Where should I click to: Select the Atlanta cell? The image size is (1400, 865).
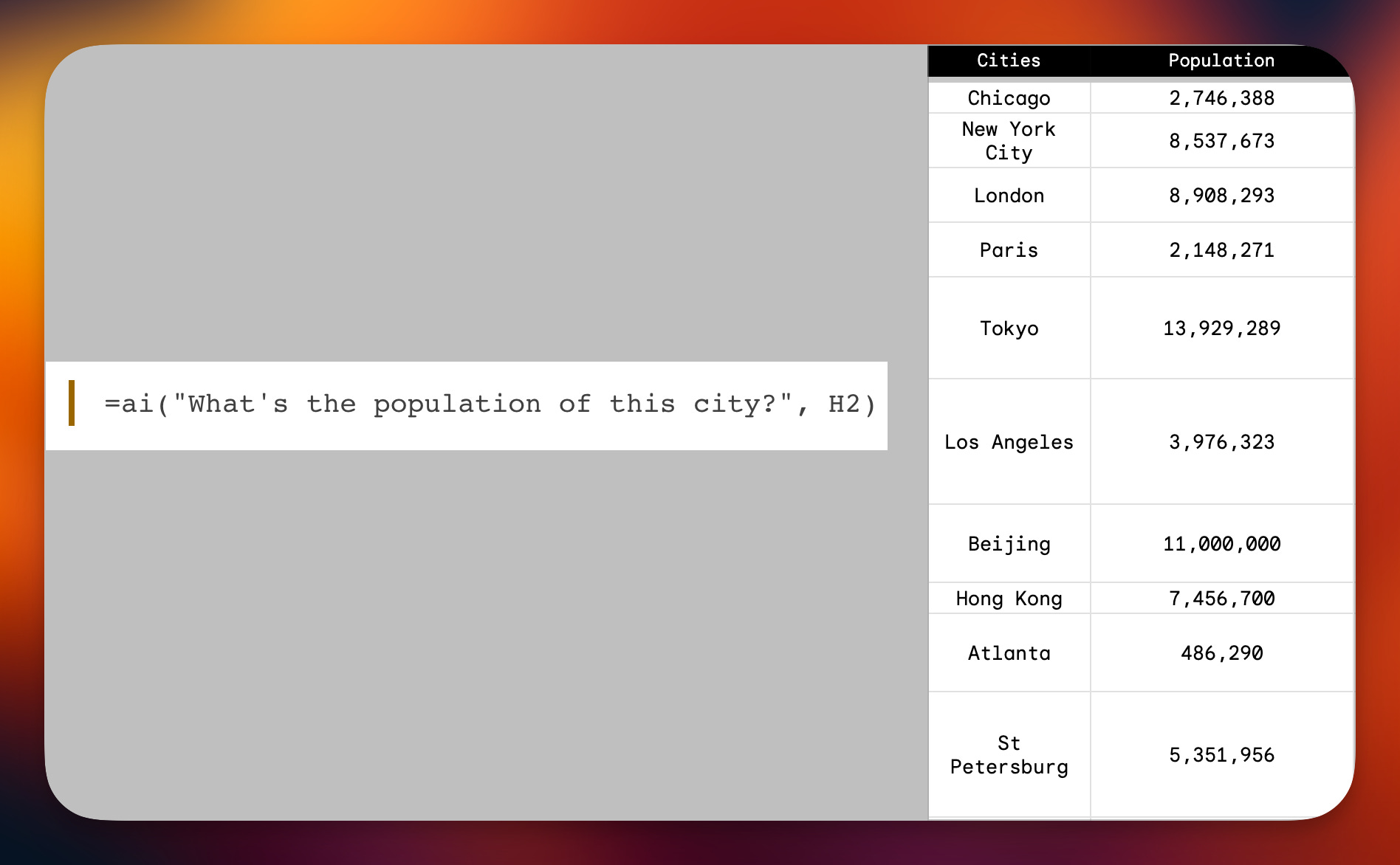[x=1009, y=652]
